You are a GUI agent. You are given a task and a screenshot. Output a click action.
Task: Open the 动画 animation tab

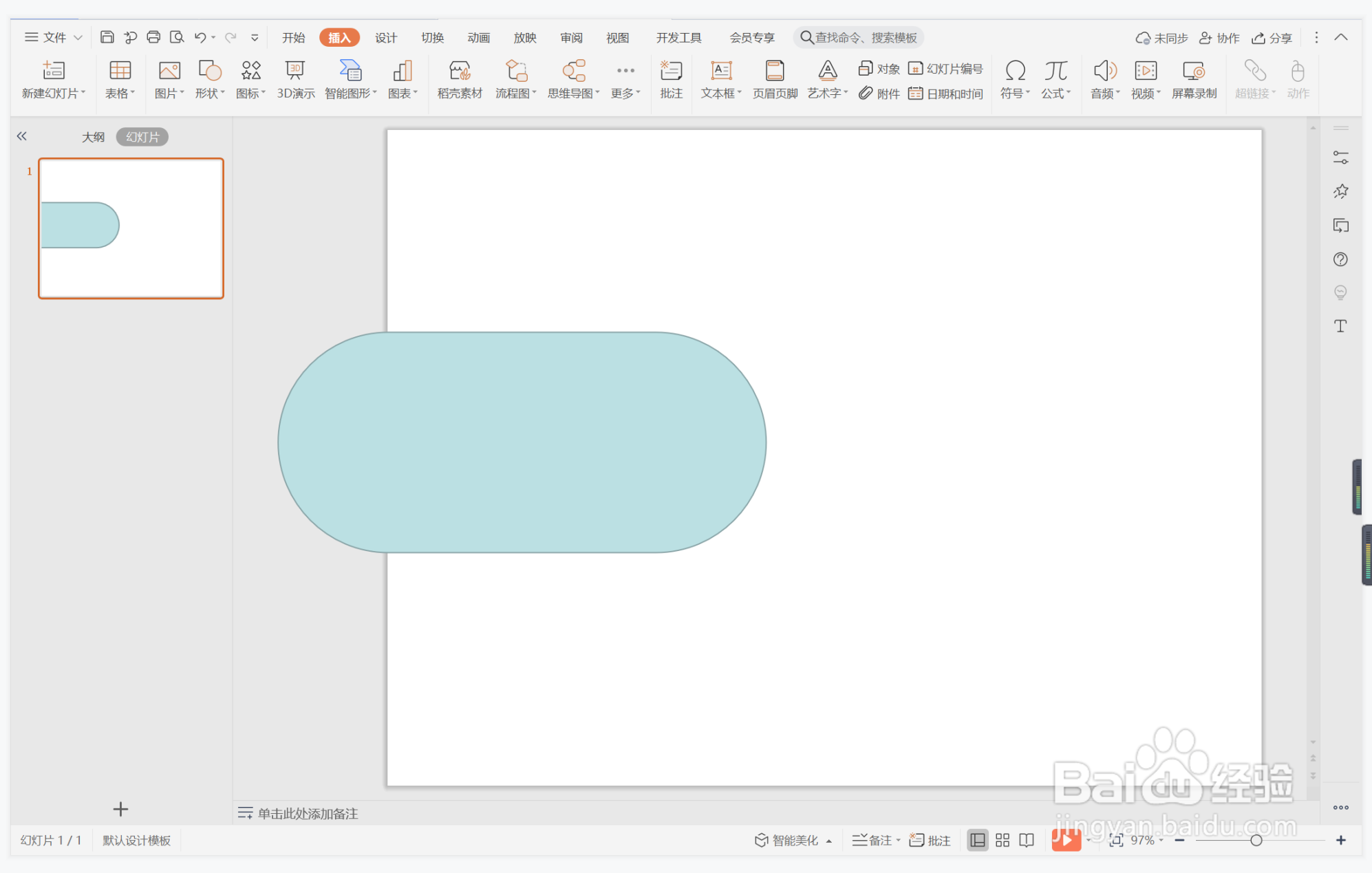tap(478, 38)
